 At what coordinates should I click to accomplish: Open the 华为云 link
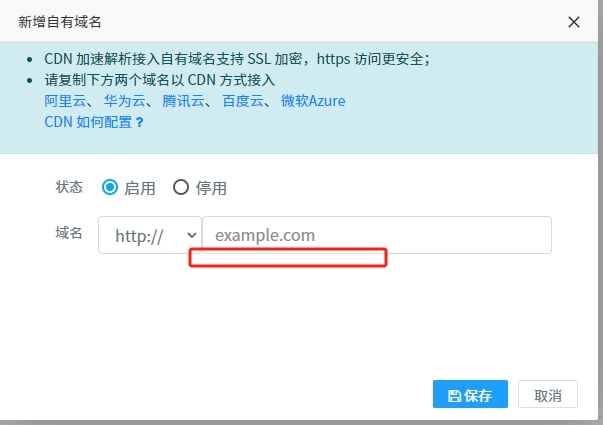coord(125,101)
